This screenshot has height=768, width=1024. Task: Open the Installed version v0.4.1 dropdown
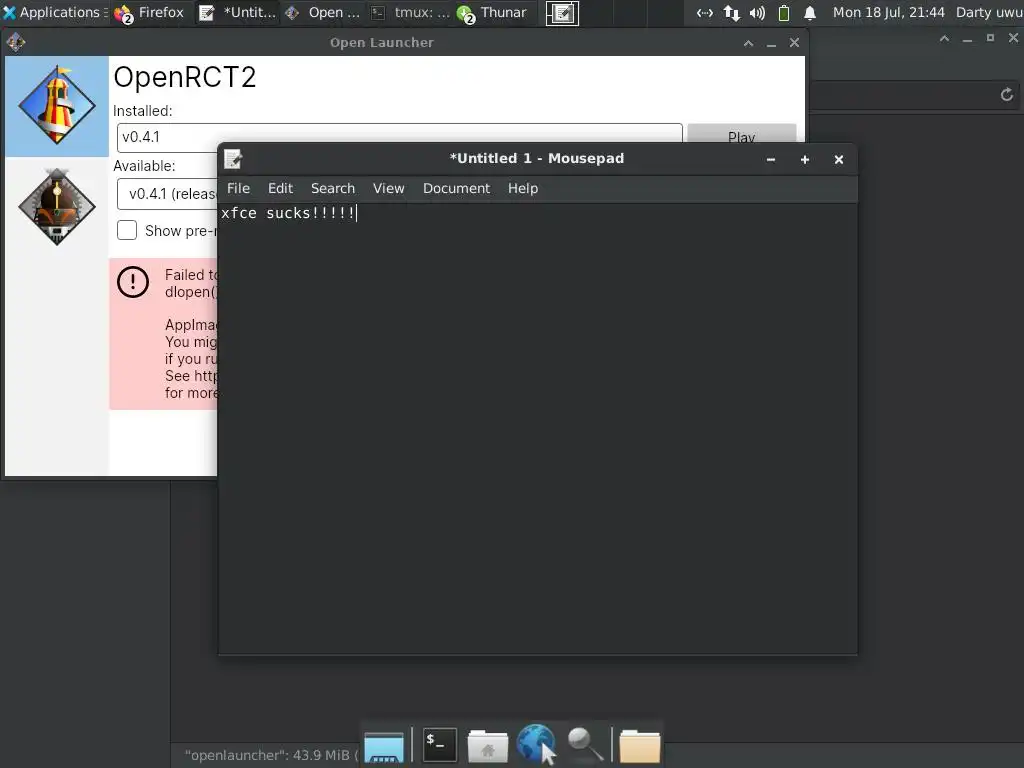400,136
